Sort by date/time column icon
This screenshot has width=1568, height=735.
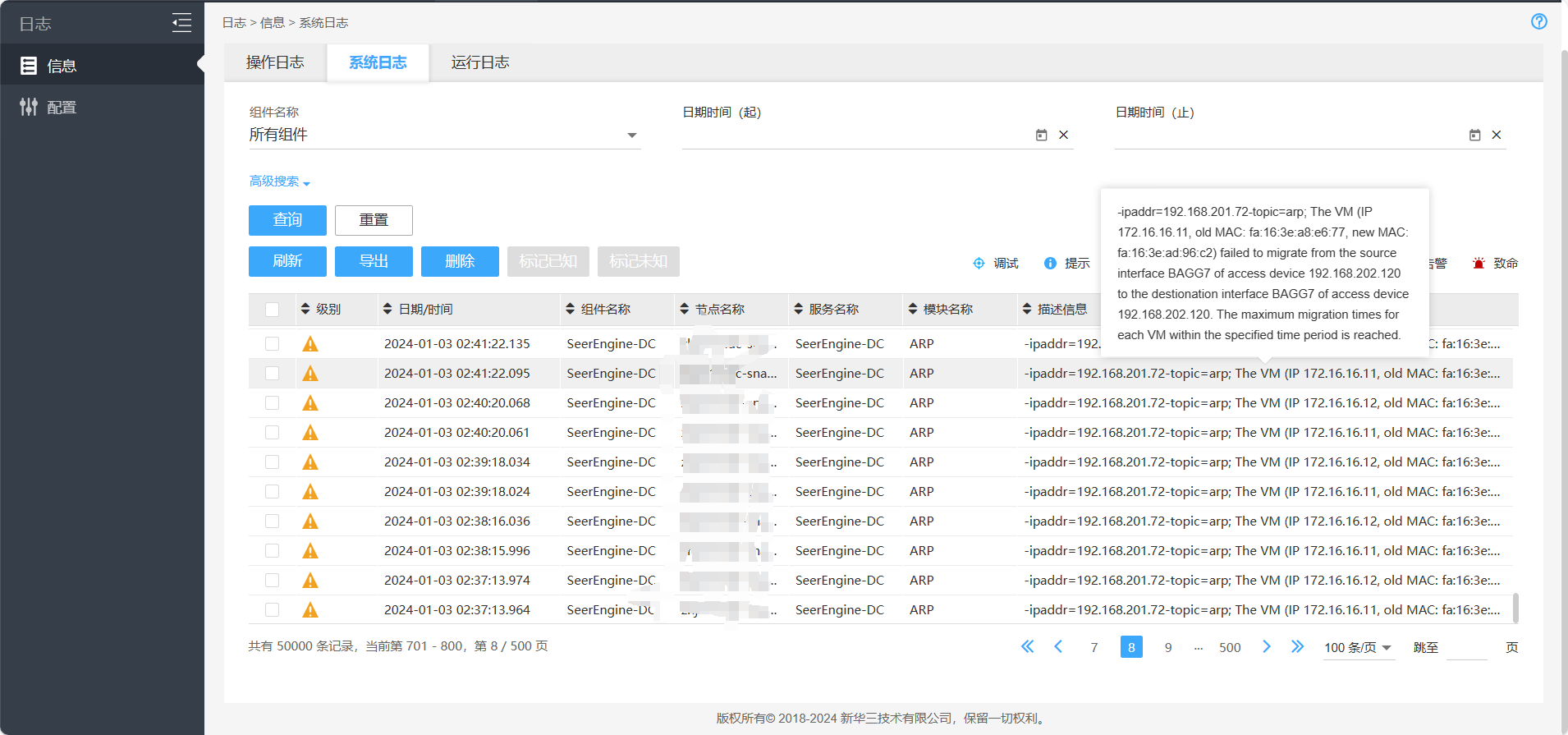387,309
